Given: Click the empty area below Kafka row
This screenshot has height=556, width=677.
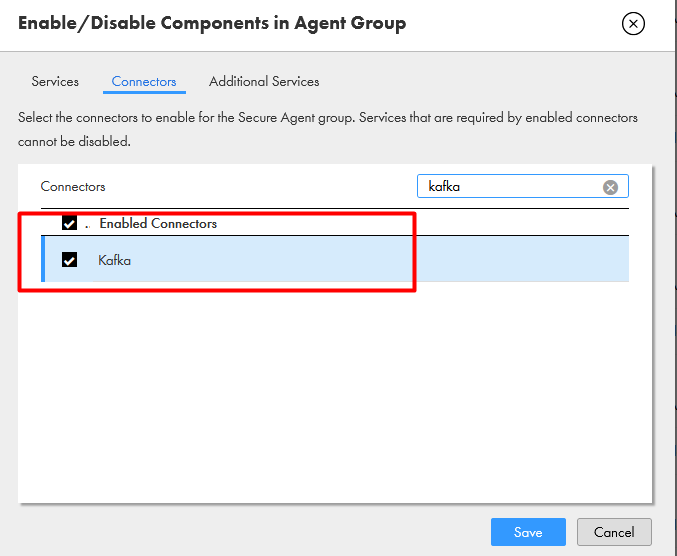Looking at the screenshot, I should [x=335, y=392].
